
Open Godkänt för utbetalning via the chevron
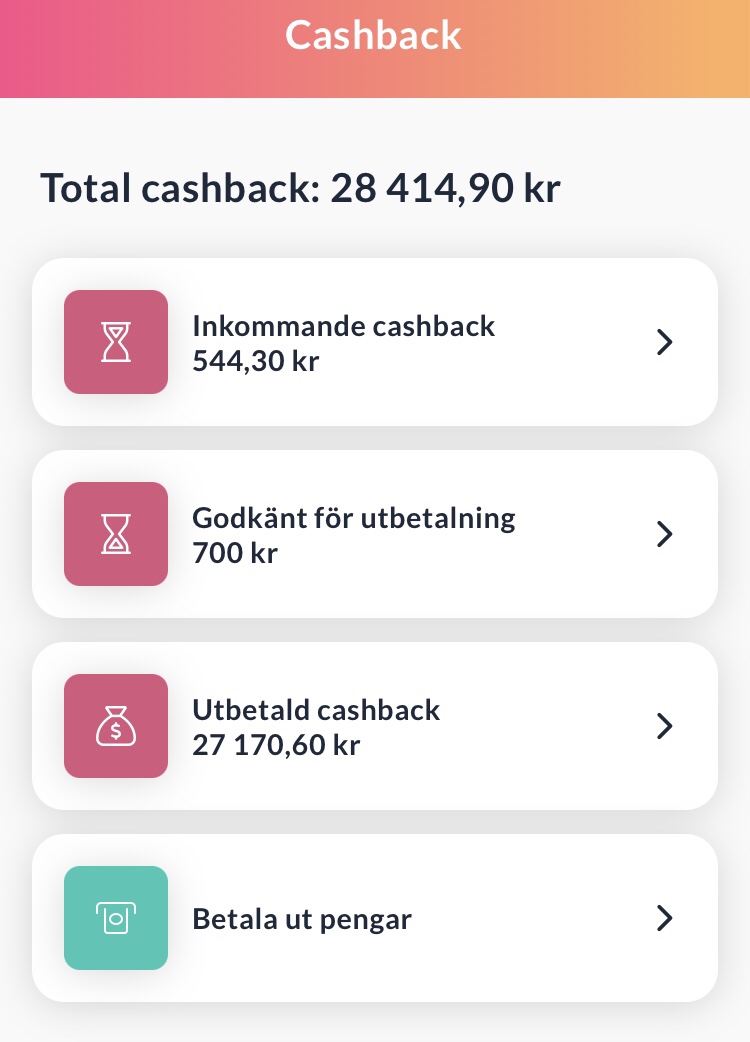click(664, 534)
